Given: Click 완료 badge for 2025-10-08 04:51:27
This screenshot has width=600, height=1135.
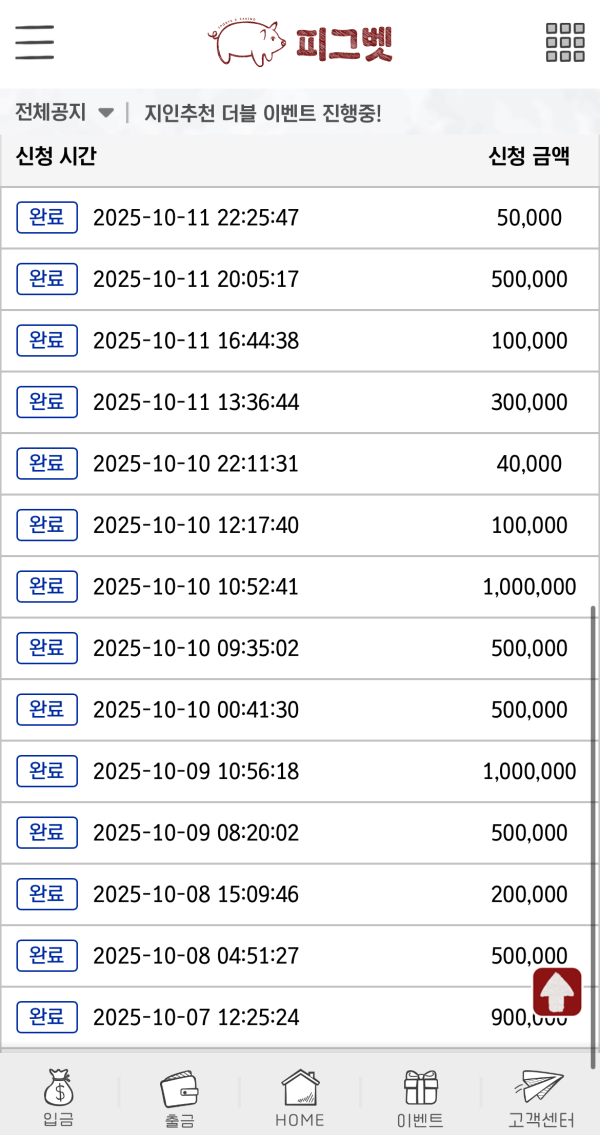Looking at the screenshot, I should click(x=47, y=956).
